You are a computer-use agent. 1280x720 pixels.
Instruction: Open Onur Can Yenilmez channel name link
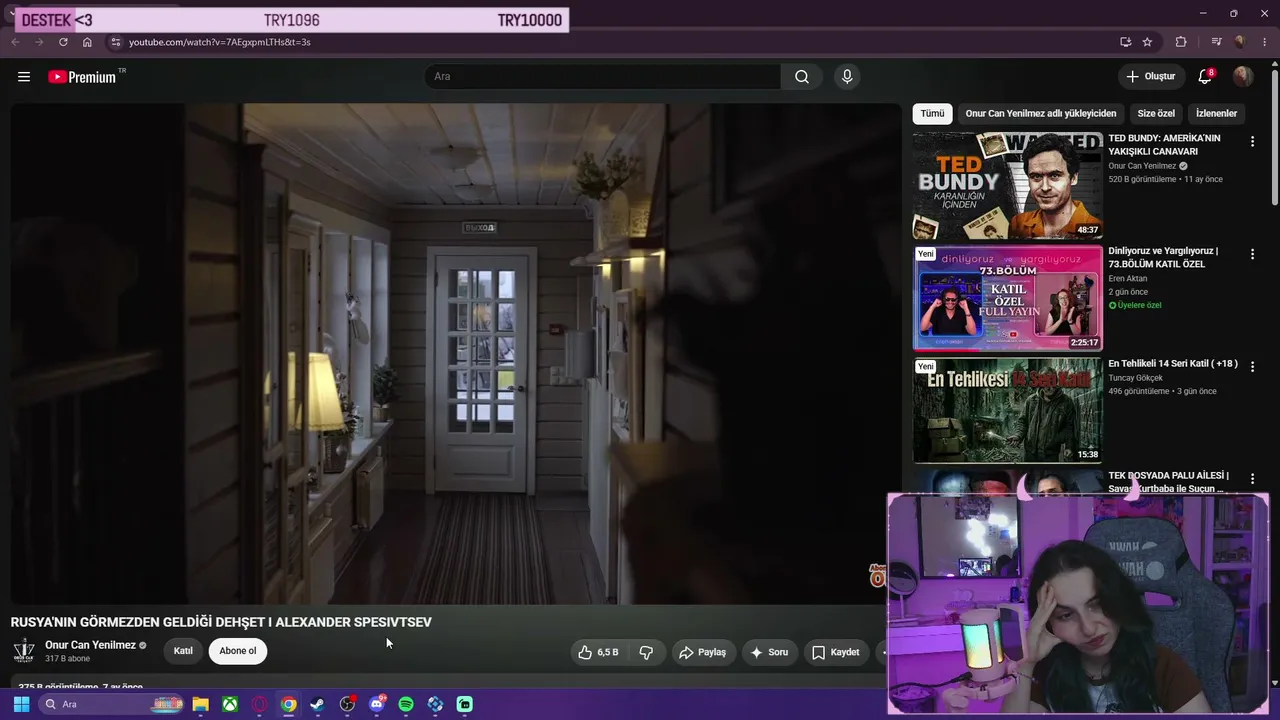(x=90, y=645)
